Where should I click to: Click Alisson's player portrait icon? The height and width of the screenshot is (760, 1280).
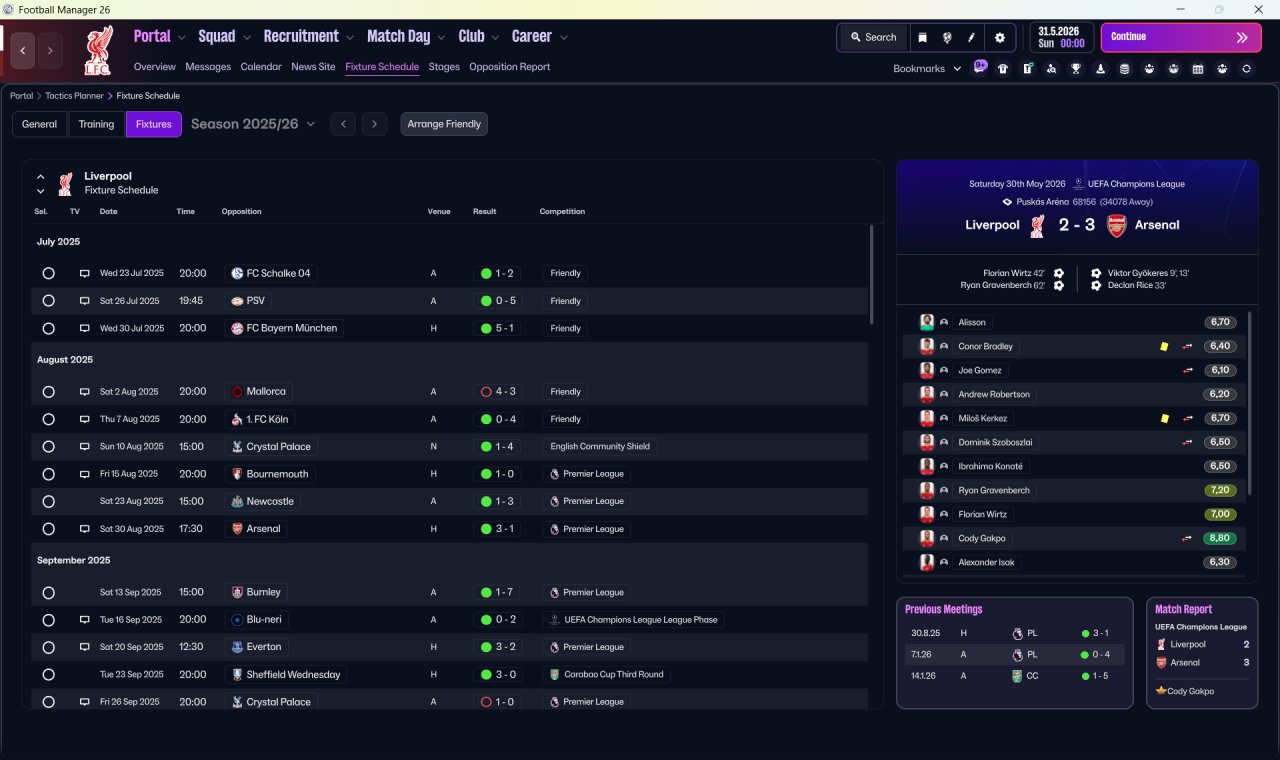coord(927,322)
